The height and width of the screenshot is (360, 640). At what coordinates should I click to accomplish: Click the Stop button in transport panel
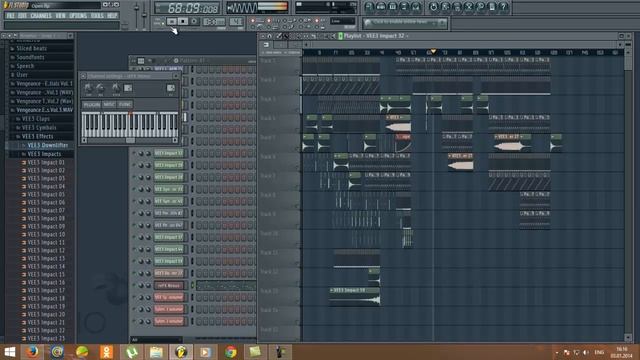click(x=183, y=22)
